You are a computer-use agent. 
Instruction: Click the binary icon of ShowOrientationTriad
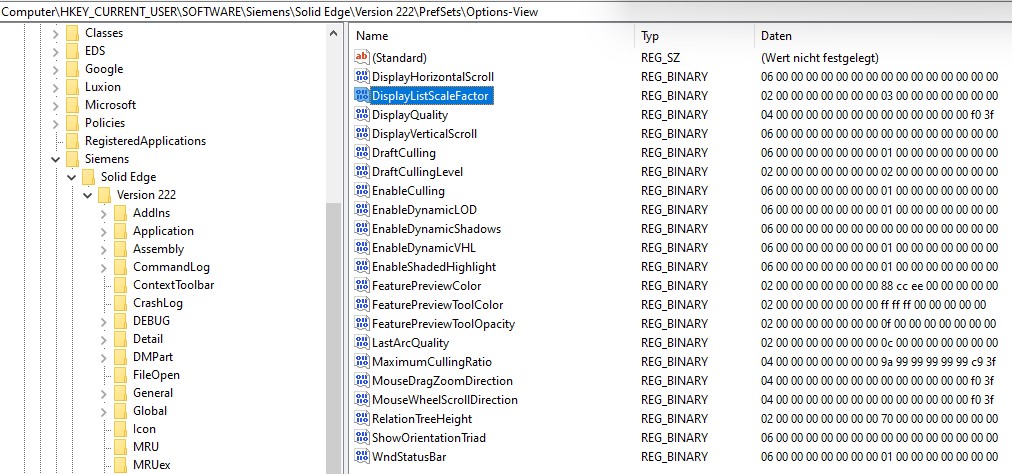coord(361,438)
